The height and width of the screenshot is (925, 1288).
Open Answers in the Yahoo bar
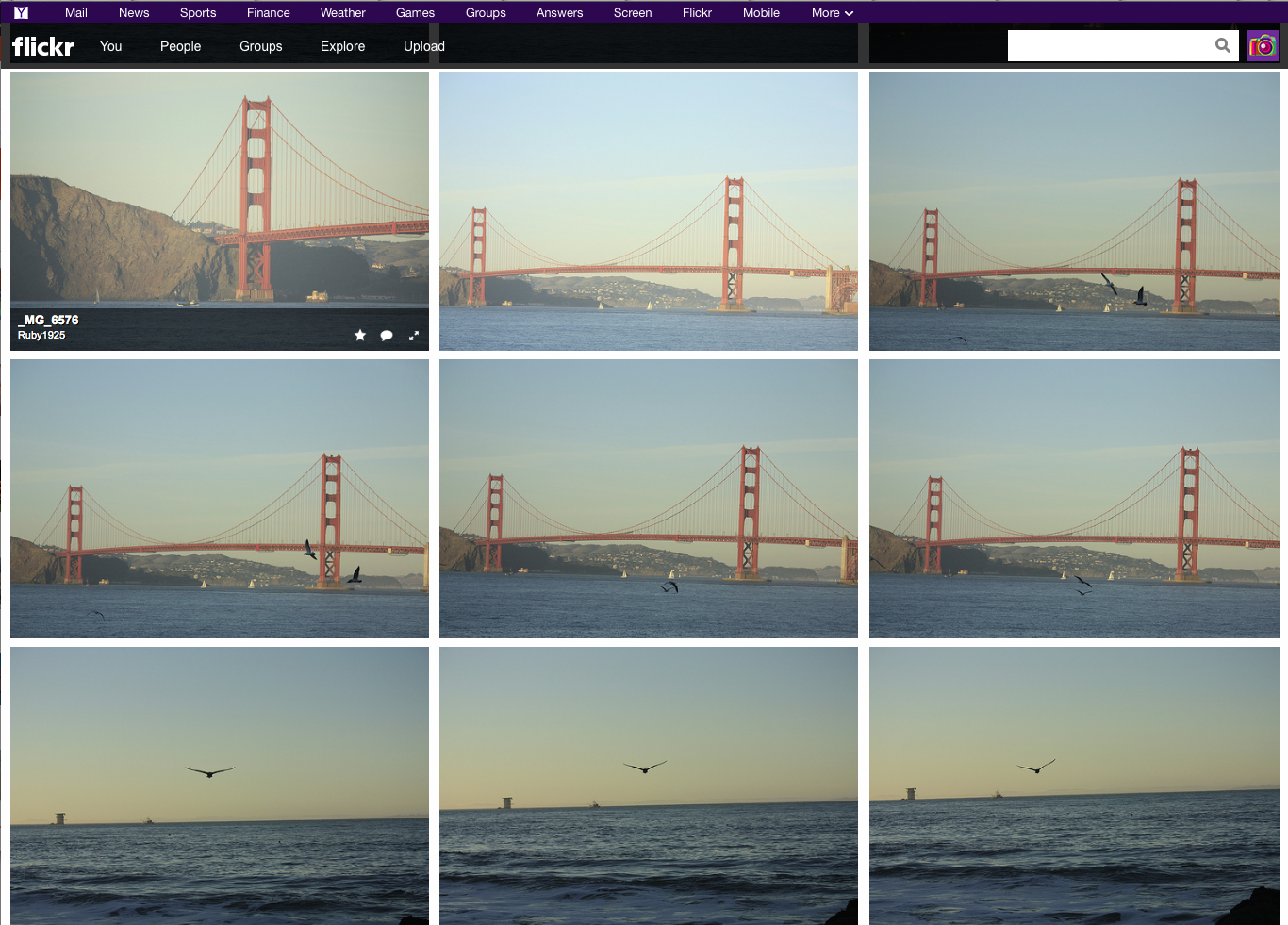[559, 13]
